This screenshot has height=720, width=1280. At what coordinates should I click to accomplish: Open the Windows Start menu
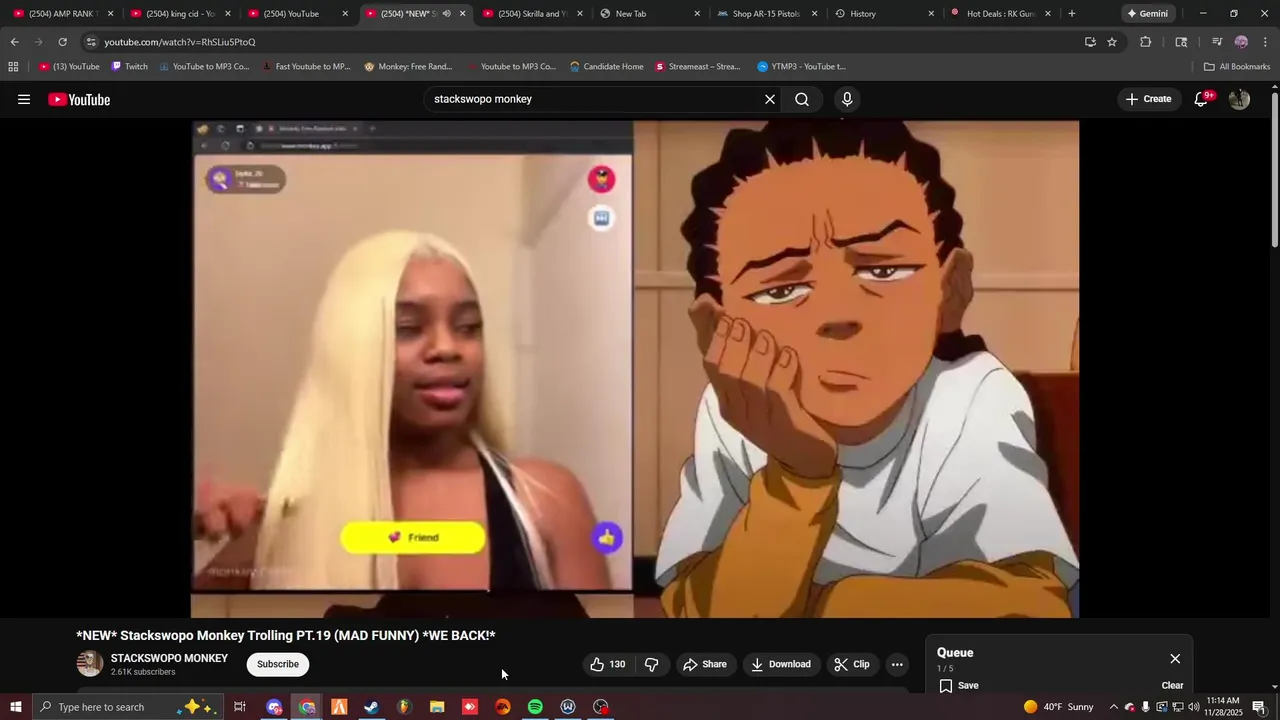[15, 707]
